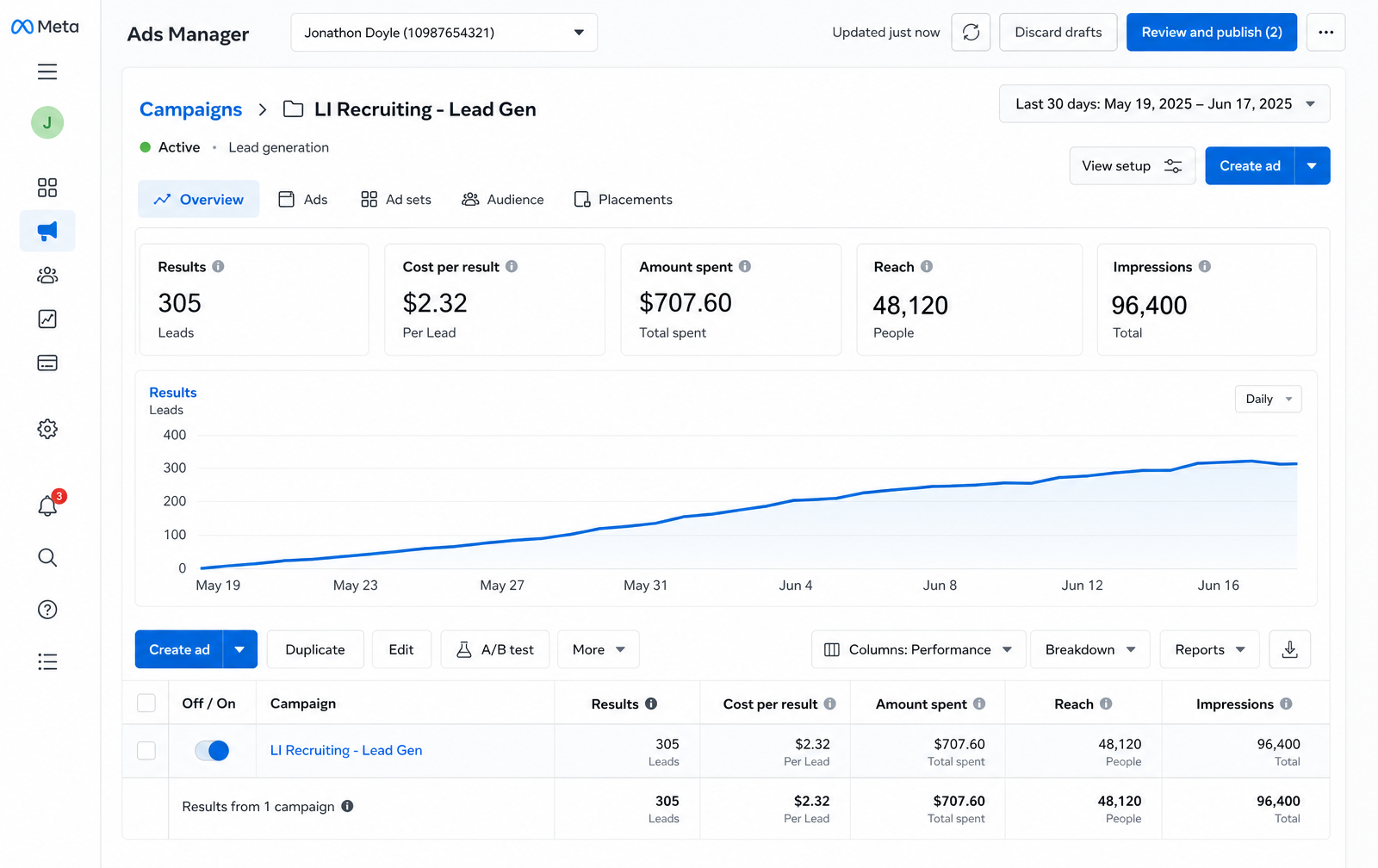Download the table export icon
The width and height of the screenshot is (1378, 868).
[1289, 649]
